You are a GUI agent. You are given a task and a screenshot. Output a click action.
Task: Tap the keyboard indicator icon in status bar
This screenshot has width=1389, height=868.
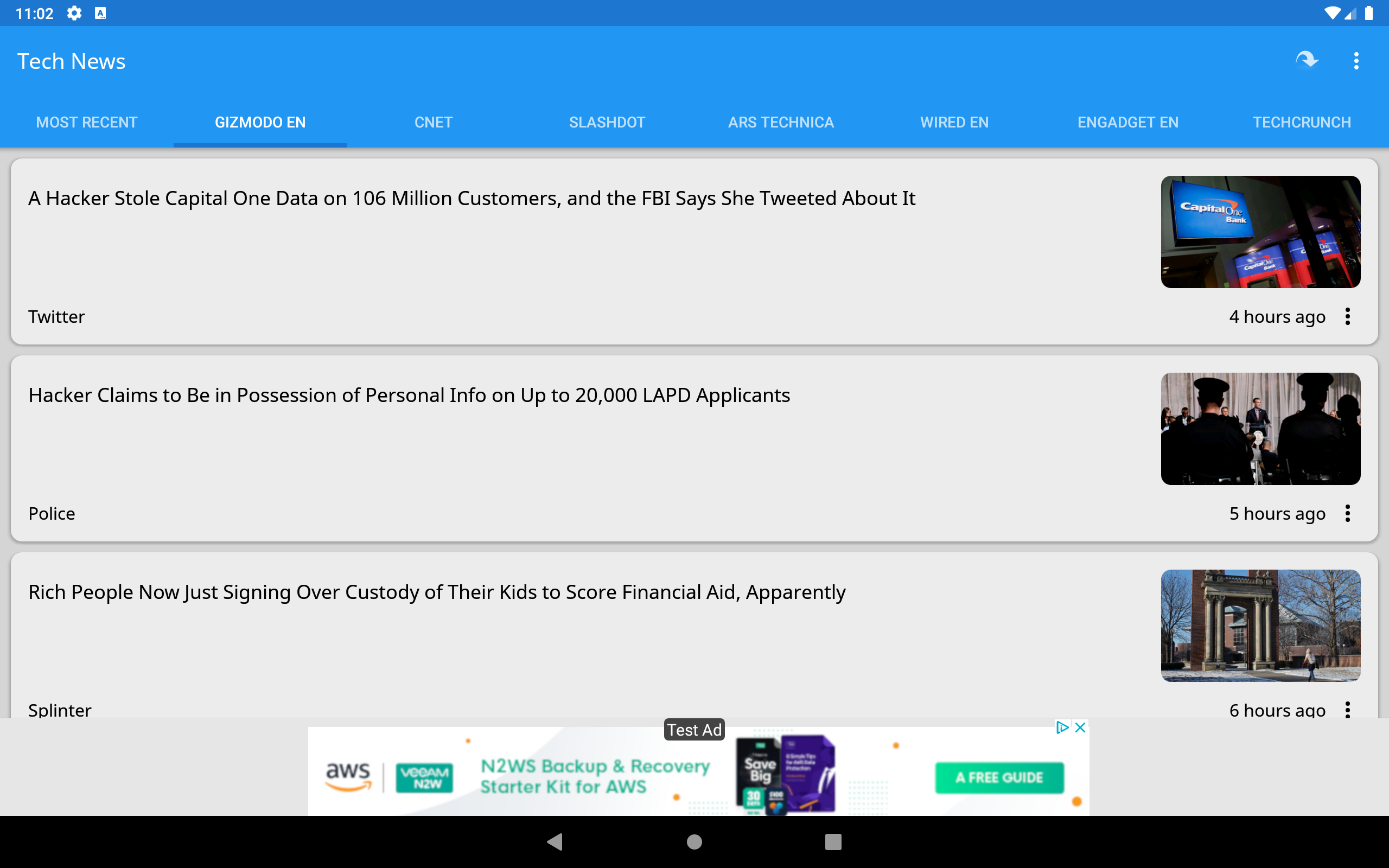(x=100, y=13)
